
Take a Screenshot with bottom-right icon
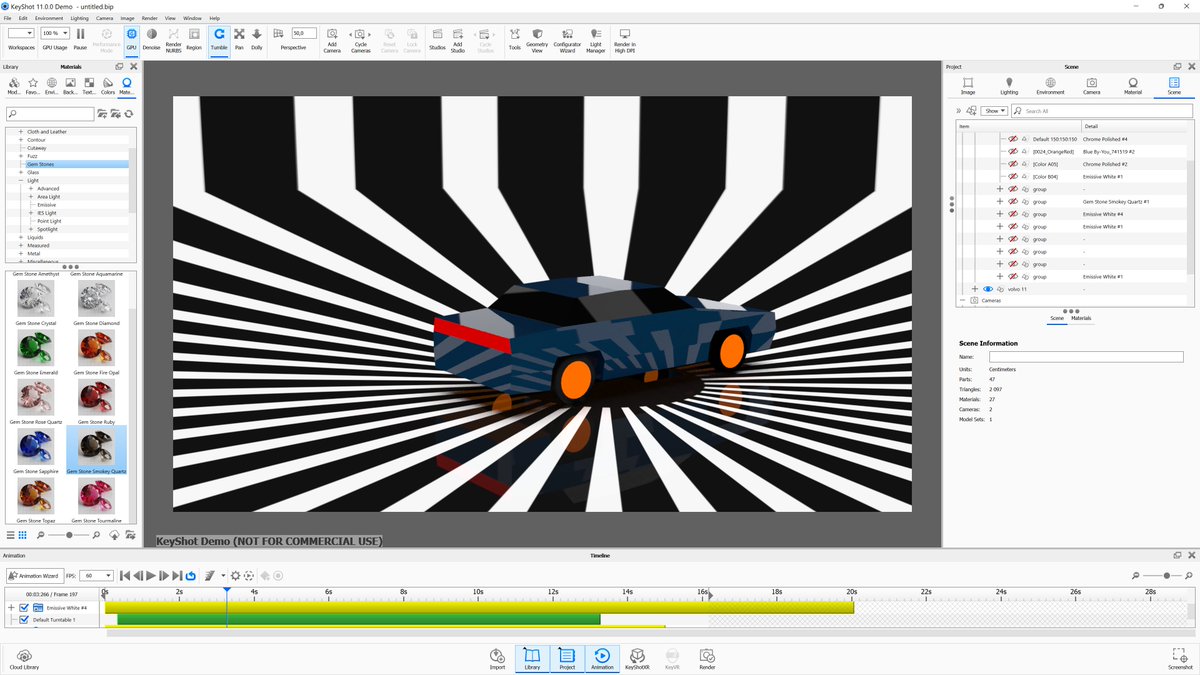(x=1180, y=658)
